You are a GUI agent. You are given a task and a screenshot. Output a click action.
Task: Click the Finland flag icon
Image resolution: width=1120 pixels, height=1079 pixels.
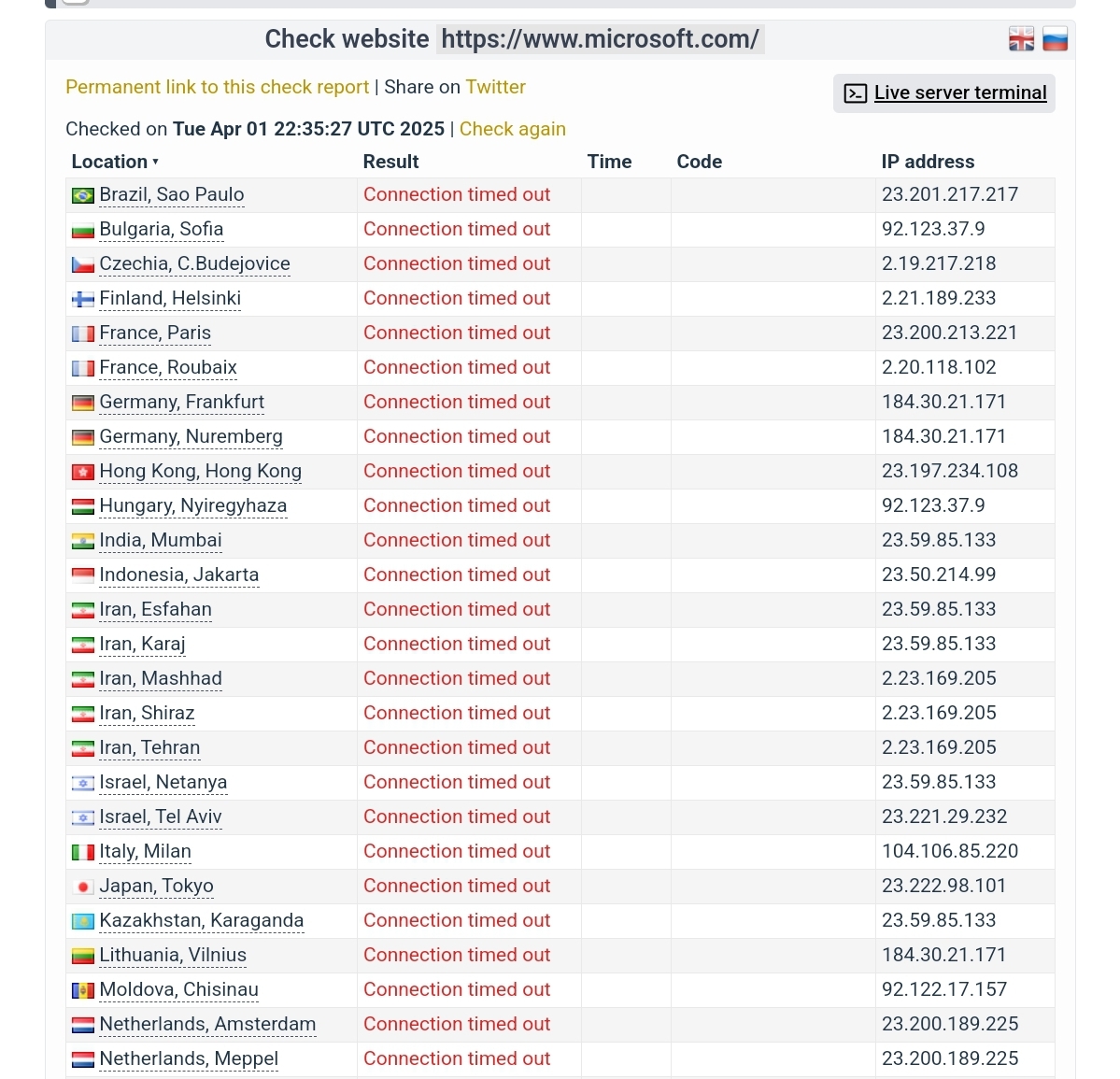point(83,299)
